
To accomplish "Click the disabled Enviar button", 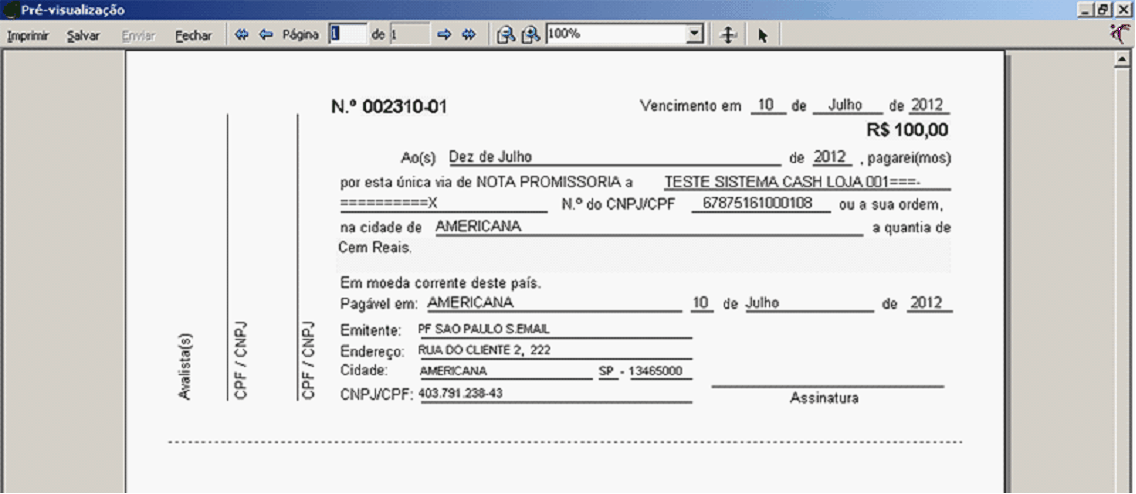I will [137, 35].
